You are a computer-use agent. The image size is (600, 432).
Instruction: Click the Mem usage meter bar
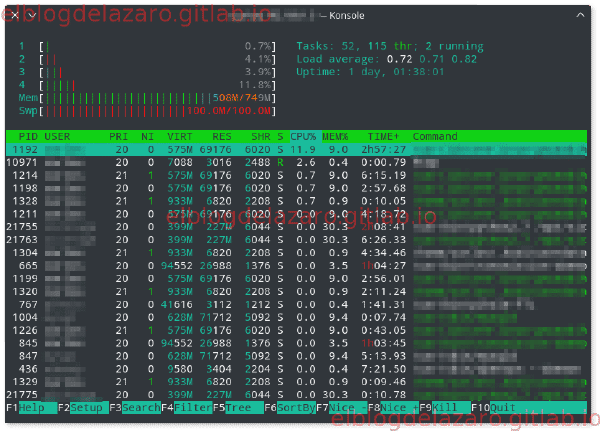[147, 98]
